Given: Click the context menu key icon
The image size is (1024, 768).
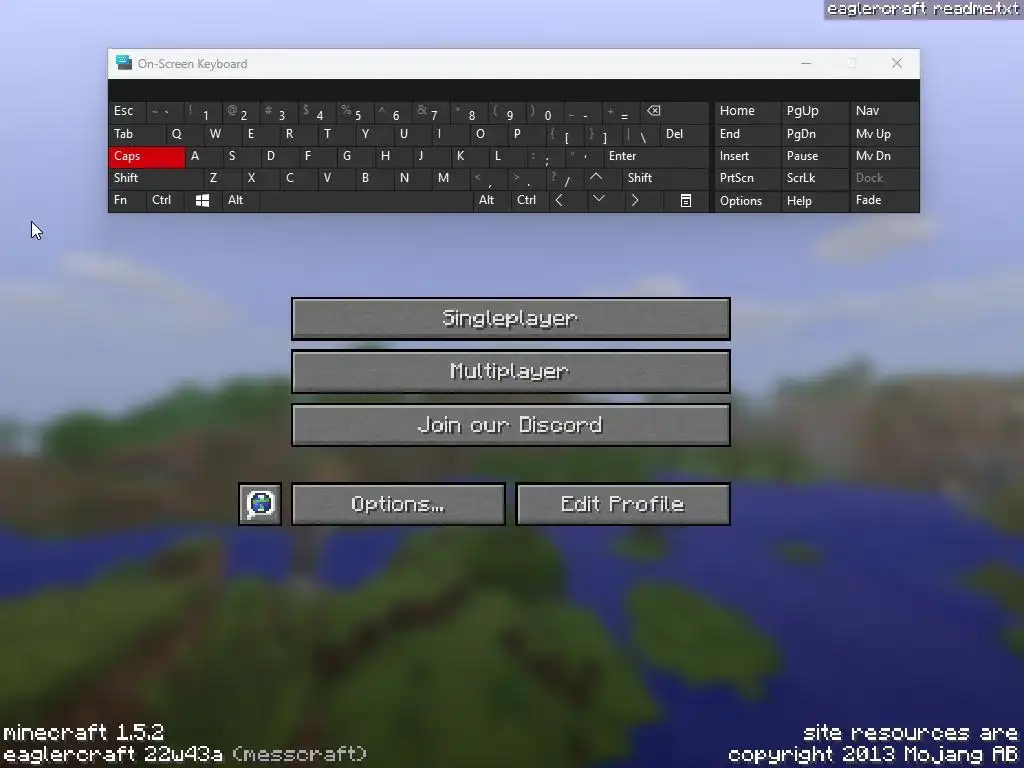Looking at the screenshot, I should click(x=686, y=200).
